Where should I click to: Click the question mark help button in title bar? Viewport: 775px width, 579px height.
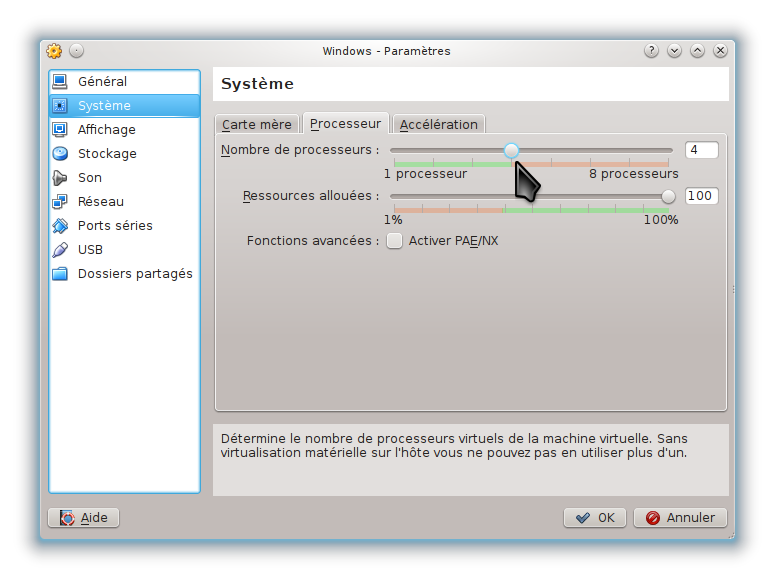tap(651, 50)
